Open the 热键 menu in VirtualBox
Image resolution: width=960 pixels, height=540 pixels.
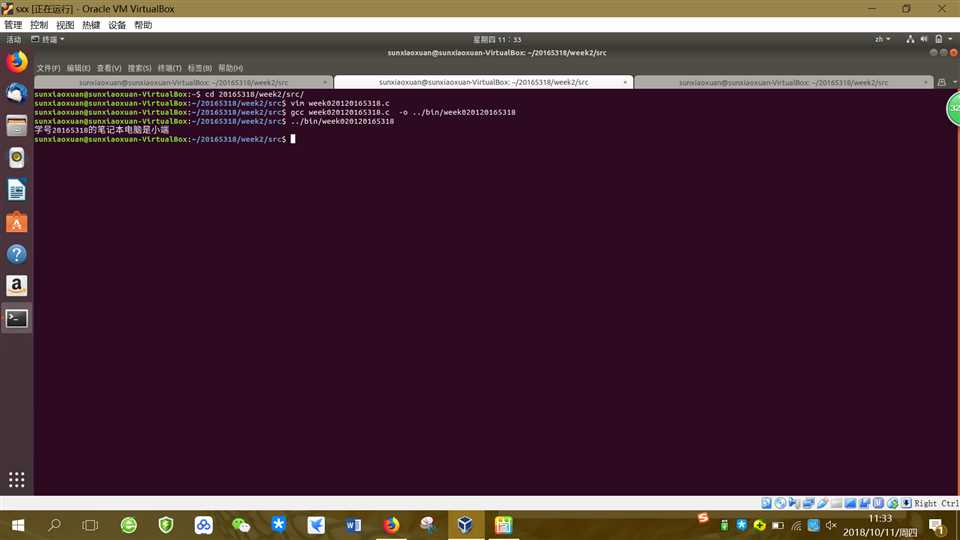click(x=91, y=25)
